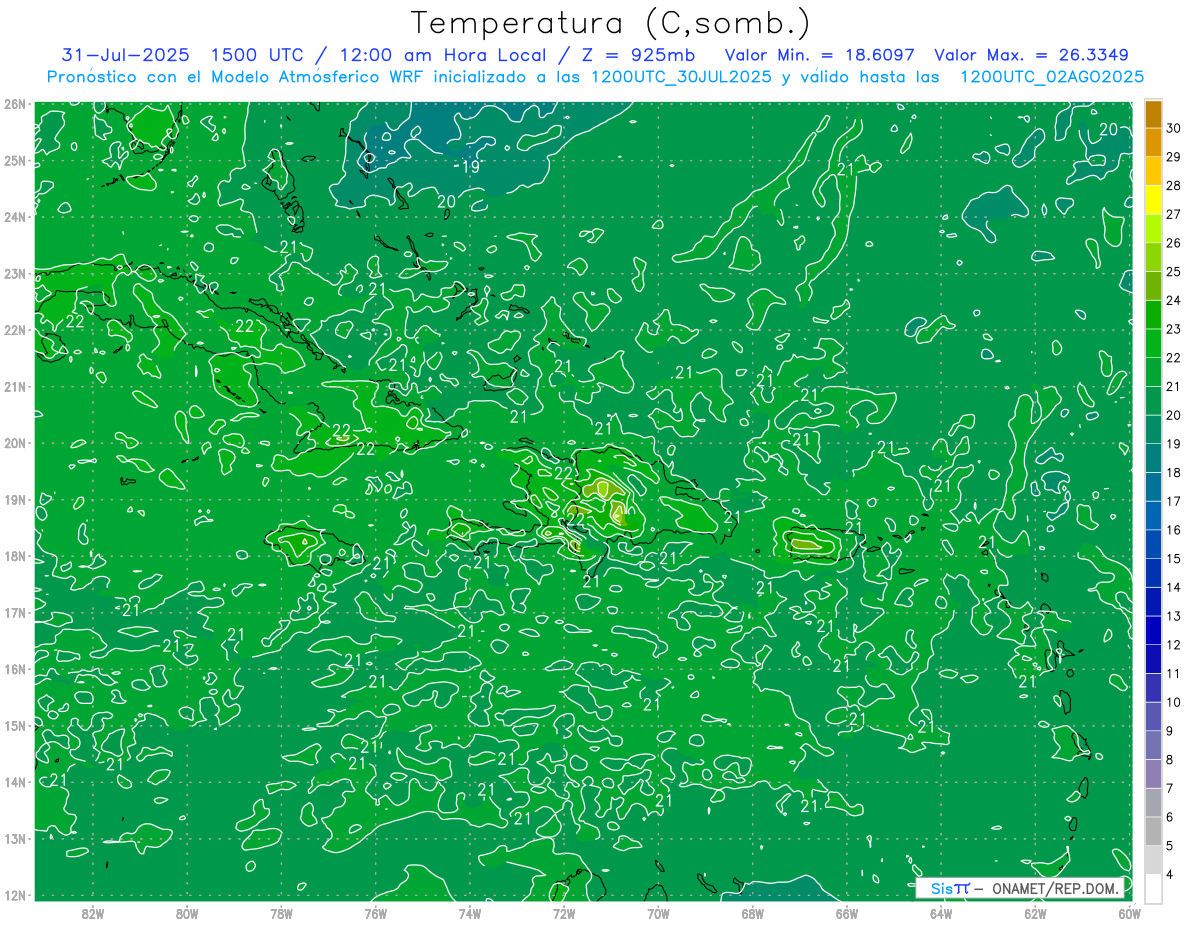
Task: Click the '78W' longitude axis label
Action: tap(281, 913)
